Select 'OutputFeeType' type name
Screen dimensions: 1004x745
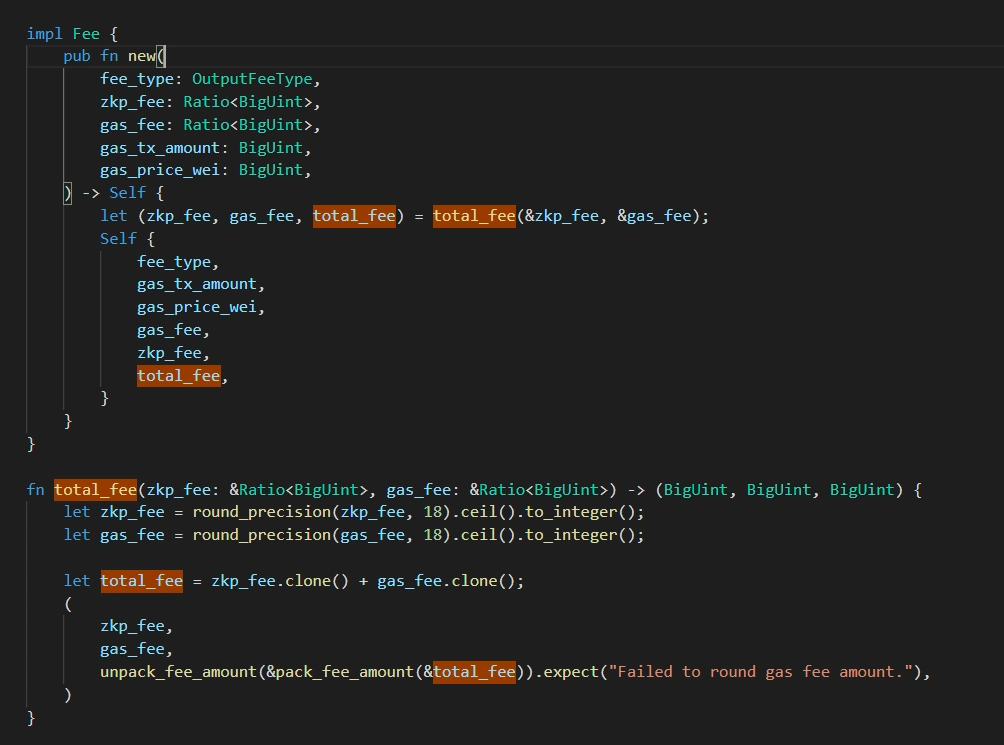coord(252,79)
